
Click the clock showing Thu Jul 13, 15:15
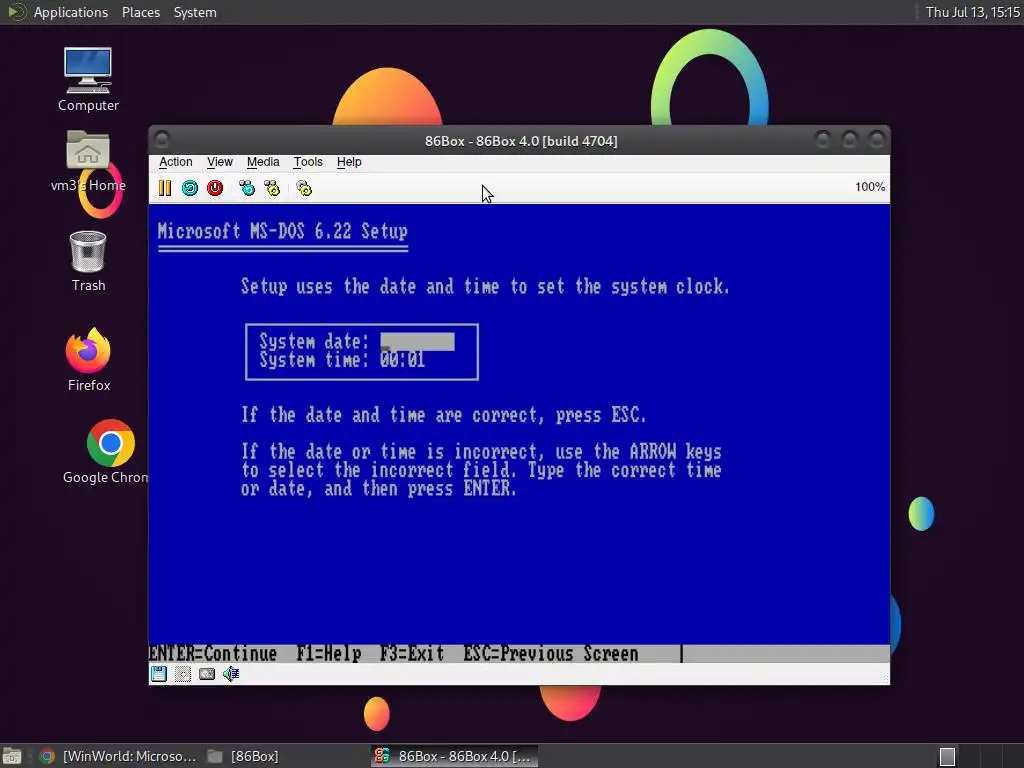pyautogui.click(x=972, y=12)
